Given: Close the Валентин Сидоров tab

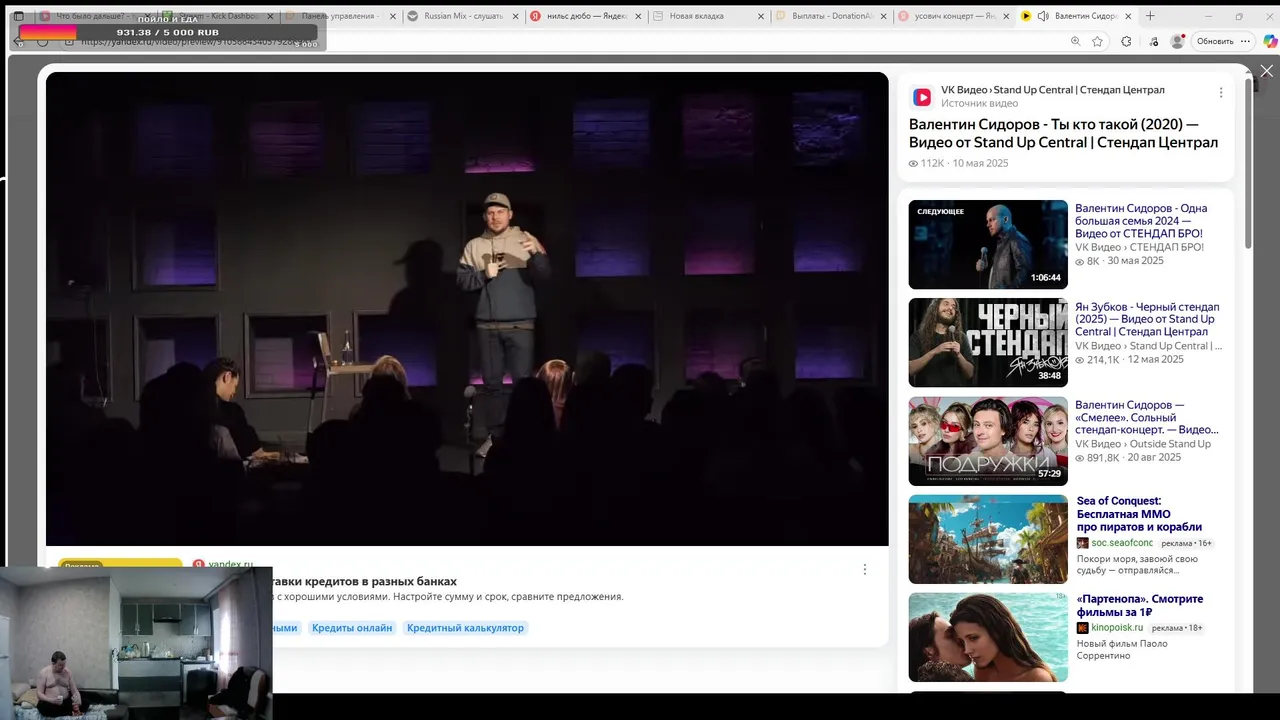Looking at the screenshot, I should (1127, 16).
